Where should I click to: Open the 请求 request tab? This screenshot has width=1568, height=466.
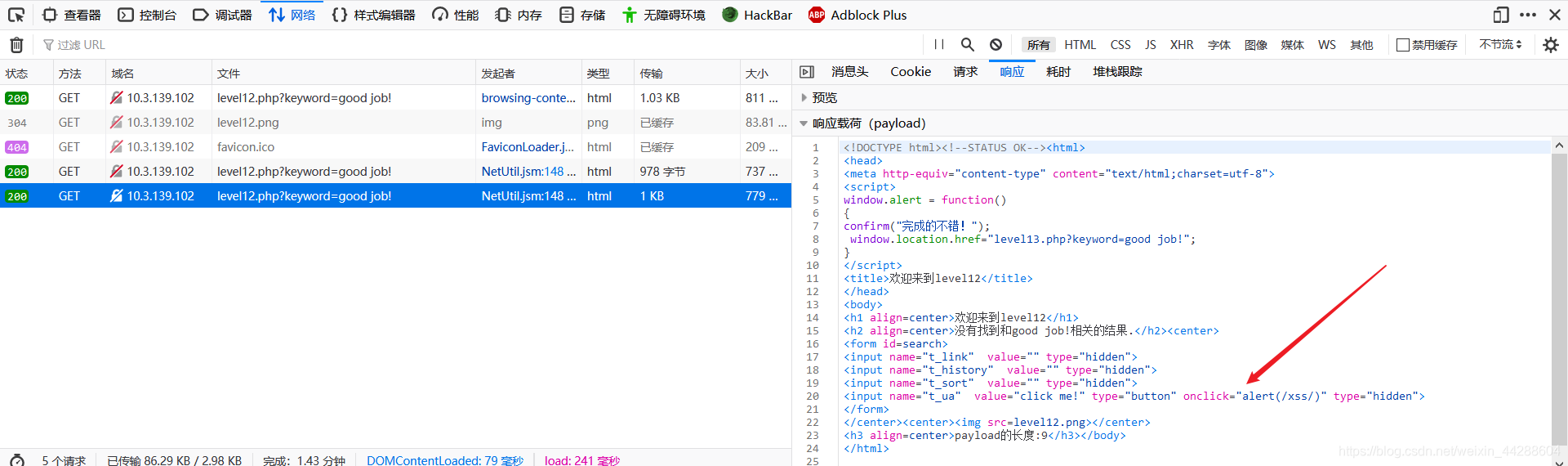pos(965,72)
